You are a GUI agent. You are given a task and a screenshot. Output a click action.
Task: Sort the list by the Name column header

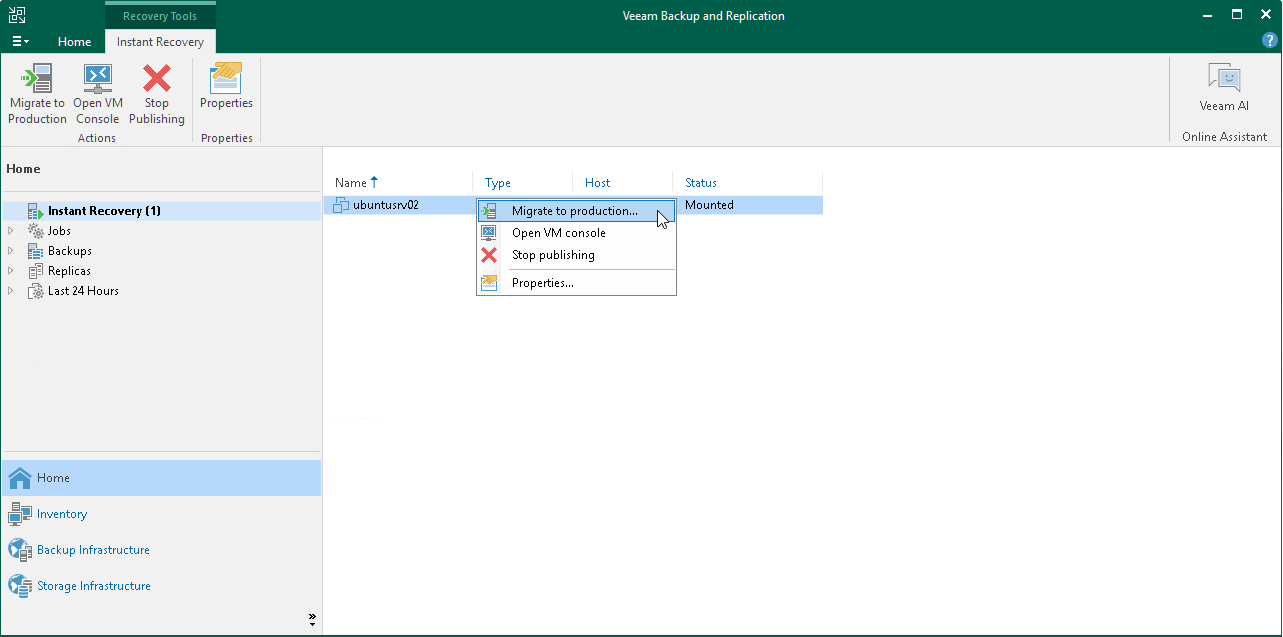tap(352, 182)
